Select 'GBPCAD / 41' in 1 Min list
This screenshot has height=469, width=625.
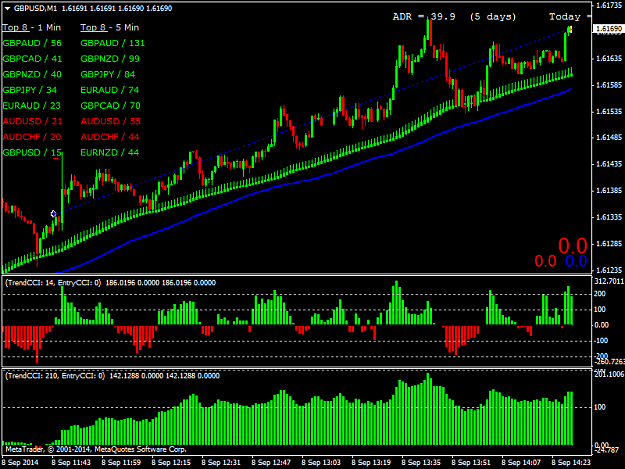coord(32,59)
